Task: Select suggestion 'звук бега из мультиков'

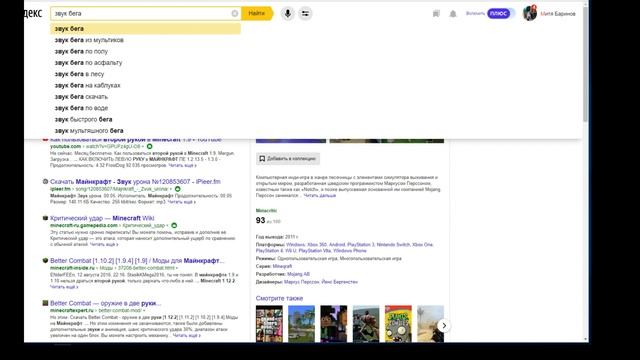Action: point(145,40)
